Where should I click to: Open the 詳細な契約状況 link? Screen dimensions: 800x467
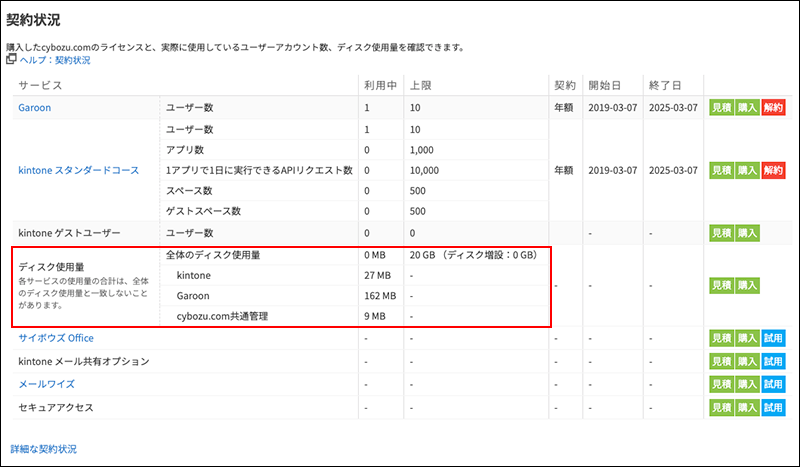pos(43,449)
